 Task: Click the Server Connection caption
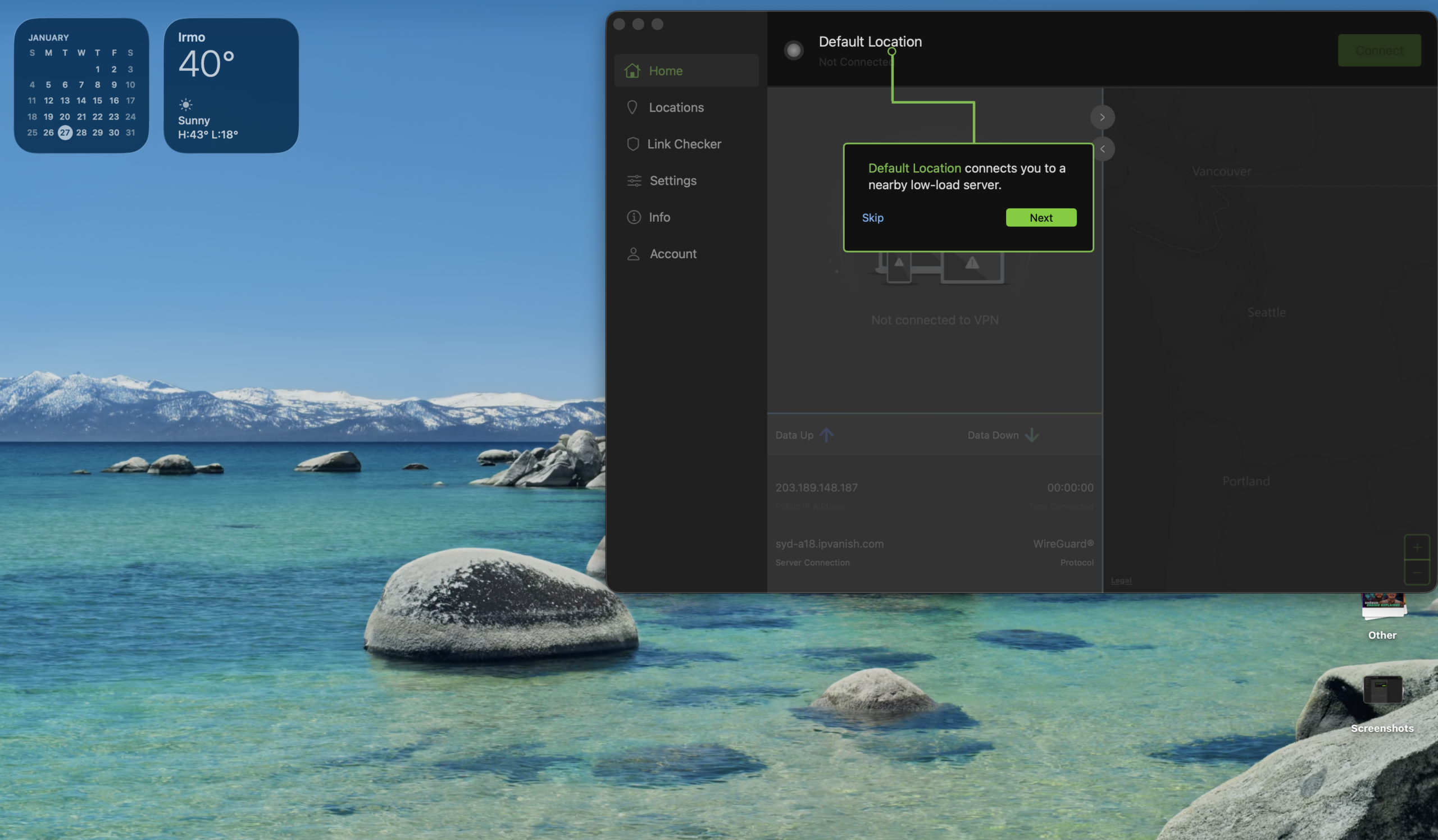pyautogui.click(x=812, y=563)
